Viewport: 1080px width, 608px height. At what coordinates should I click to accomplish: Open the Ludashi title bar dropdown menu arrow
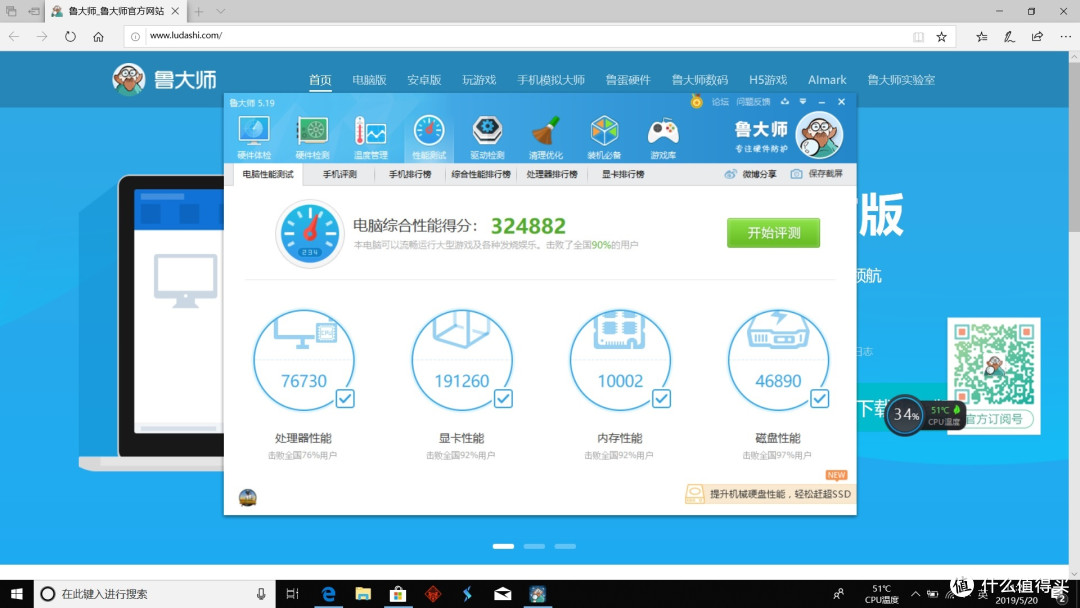(802, 101)
